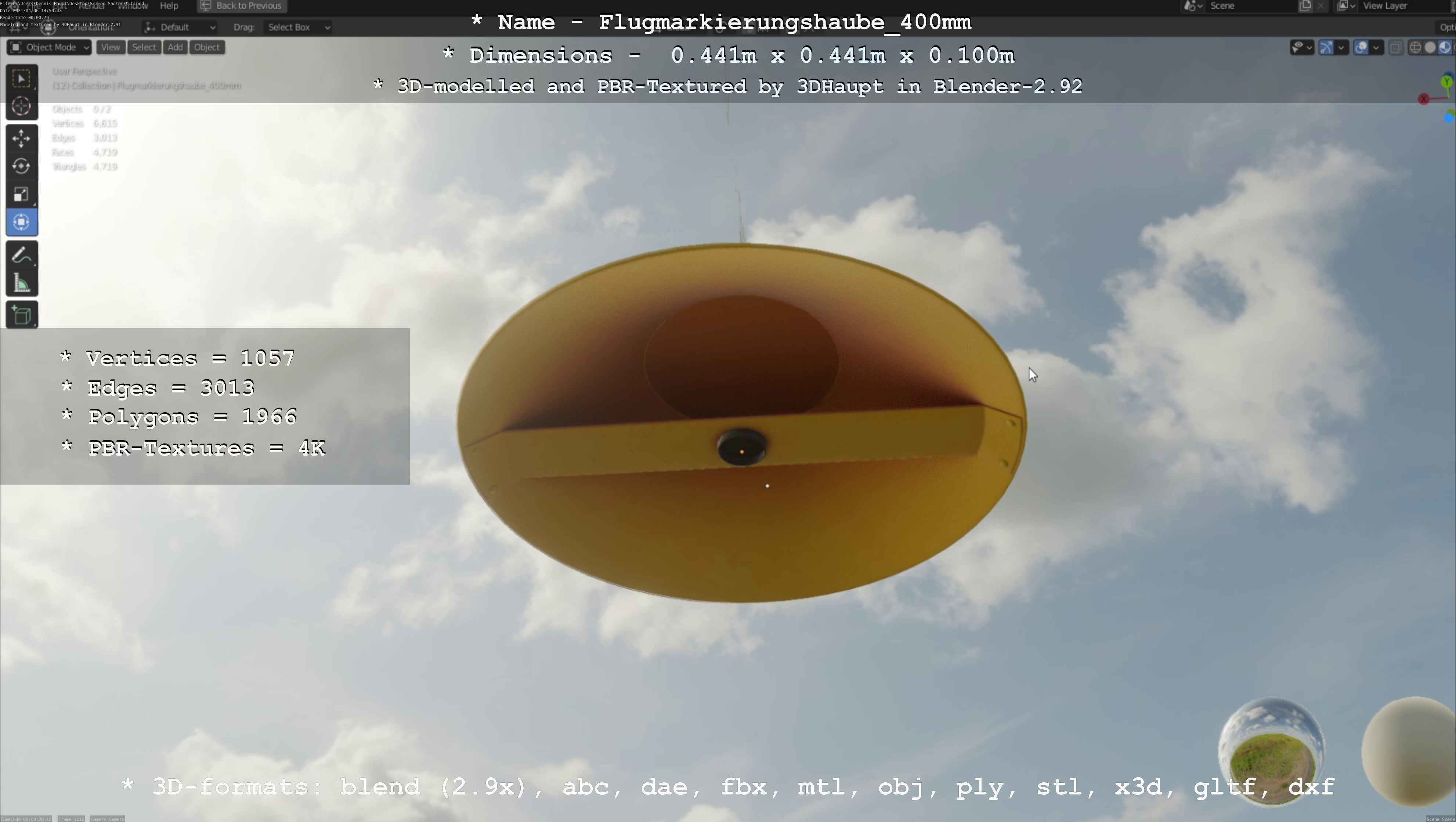This screenshot has width=1456, height=822.
Task: Open the viewport Select menu
Action: click(144, 47)
